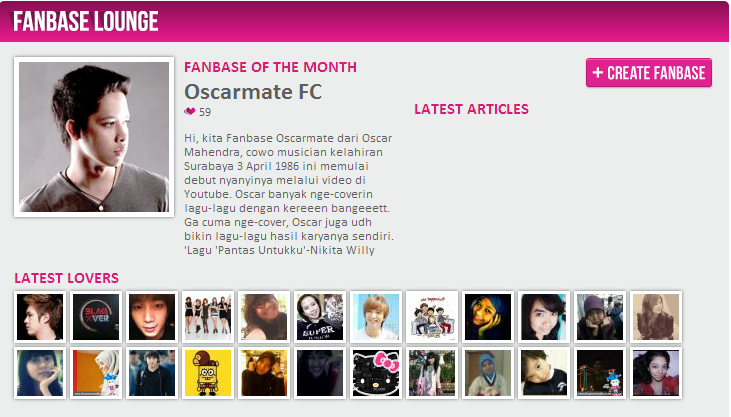Open the night city lights avatar
This screenshot has width=731, height=417.
[x=600, y=373]
